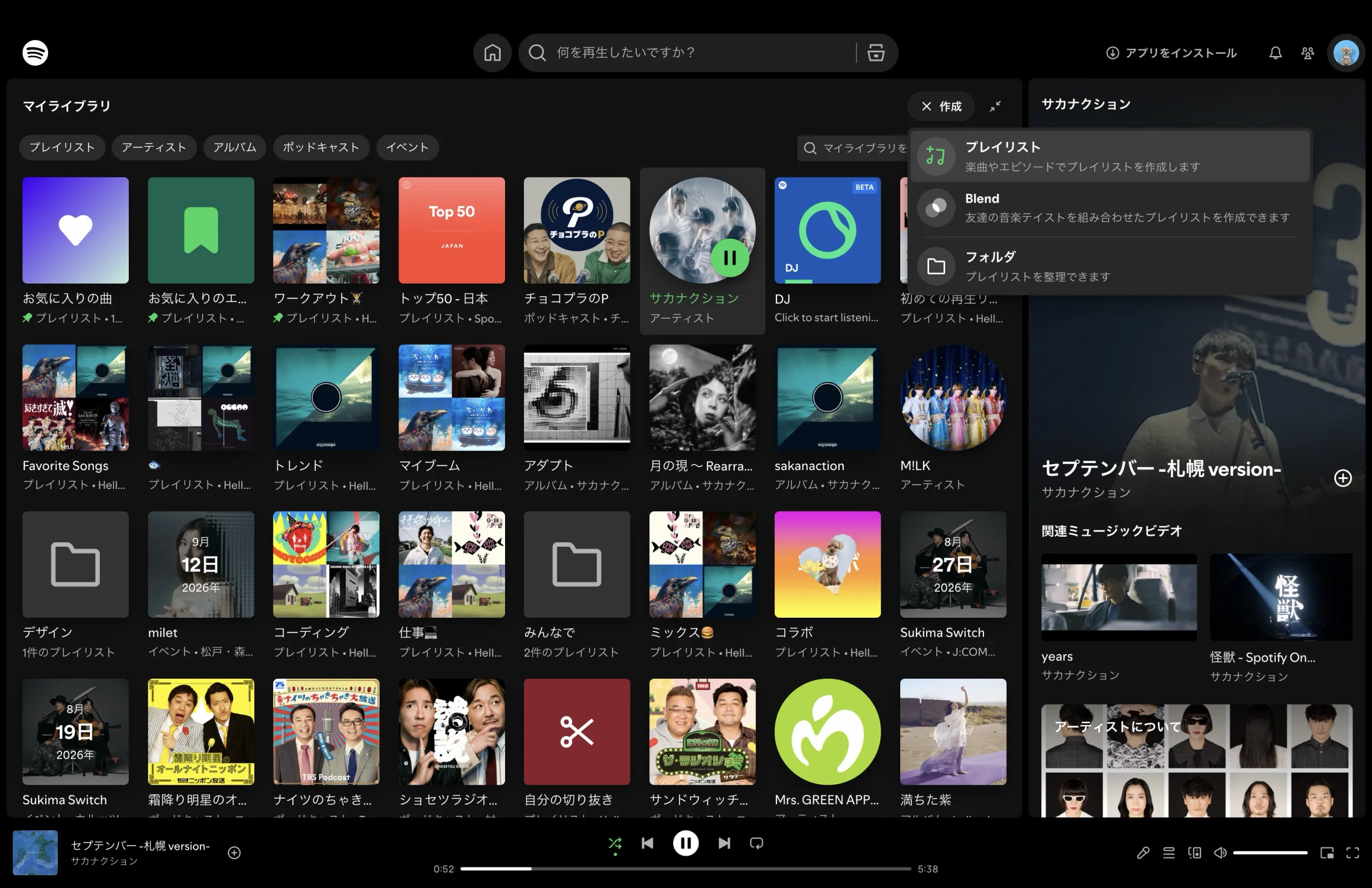Open the マイブーム playlist
This screenshot has width=1372, height=888.
(x=451, y=418)
